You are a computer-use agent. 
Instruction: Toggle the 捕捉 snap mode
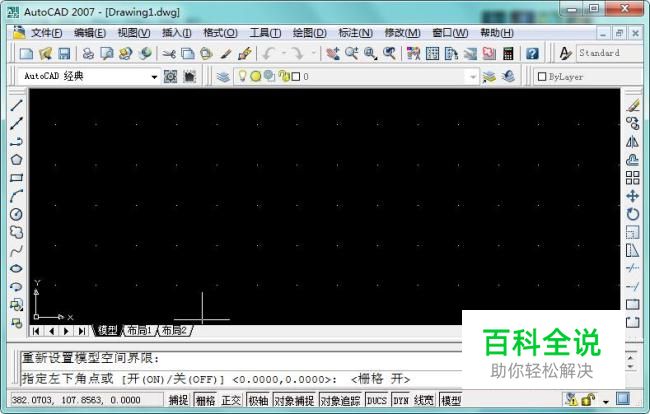tap(178, 400)
